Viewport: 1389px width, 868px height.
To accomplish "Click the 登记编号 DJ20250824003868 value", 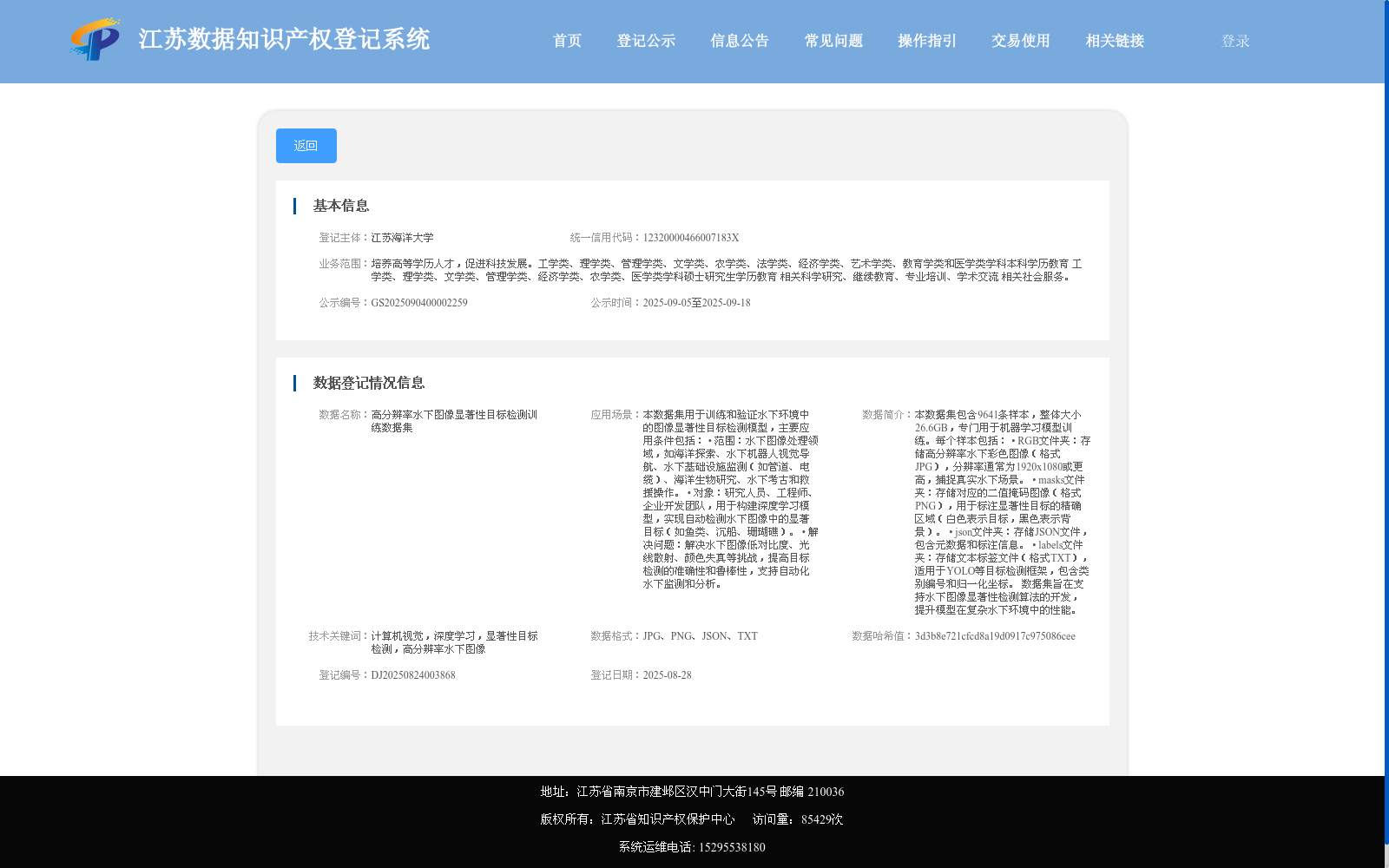I will point(412,674).
